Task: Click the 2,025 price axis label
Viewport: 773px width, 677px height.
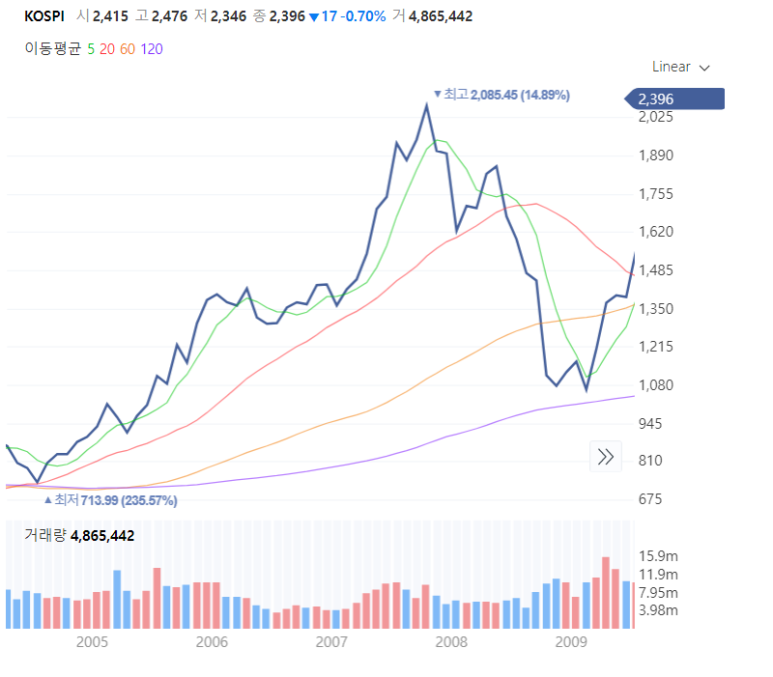Action: (x=656, y=117)
